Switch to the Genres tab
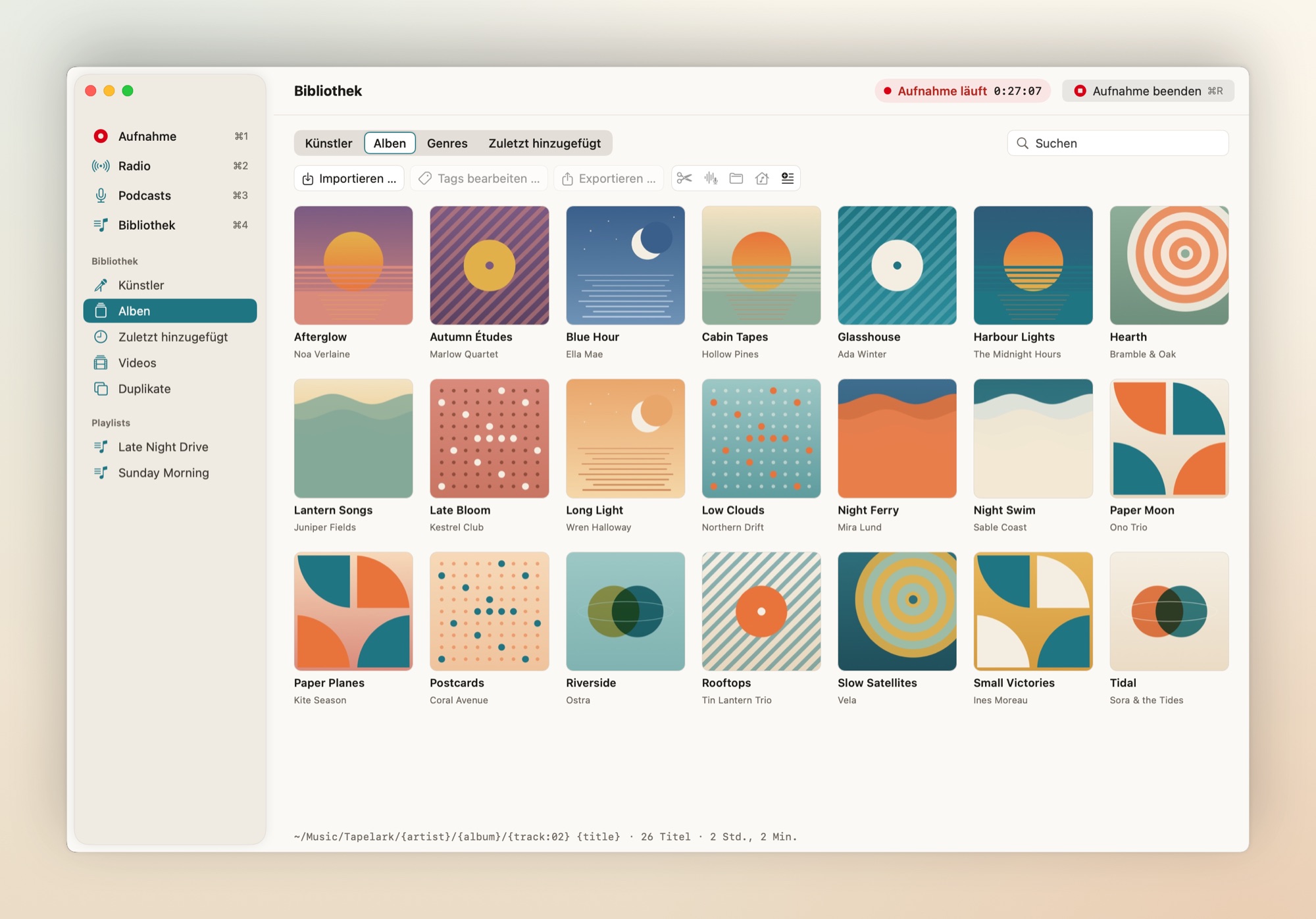1316x919 pixels. coord(447,143)
